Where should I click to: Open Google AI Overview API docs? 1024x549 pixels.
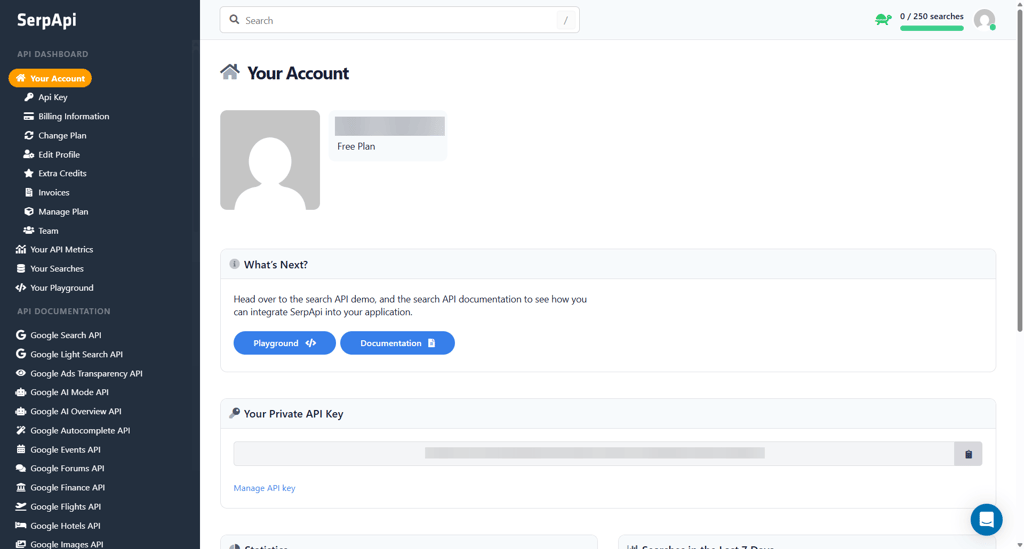(76, 411)
